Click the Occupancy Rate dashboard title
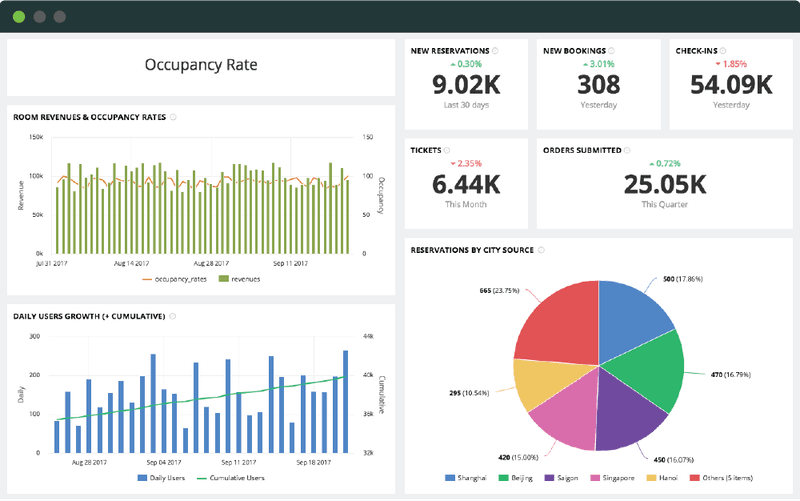The image size is (800, 501). tap(201, 66)
